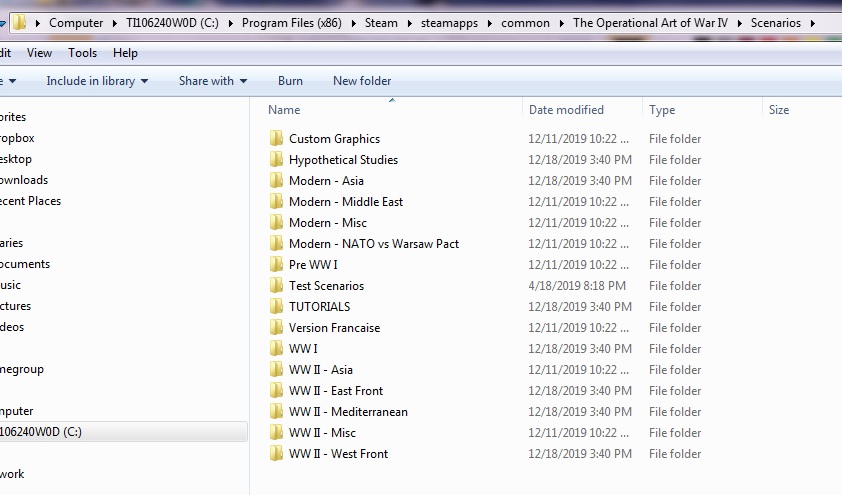This screenshot has width=842, height=495.
Task: Sort by the Date modified column header
Action: click(x=566, y=110)
